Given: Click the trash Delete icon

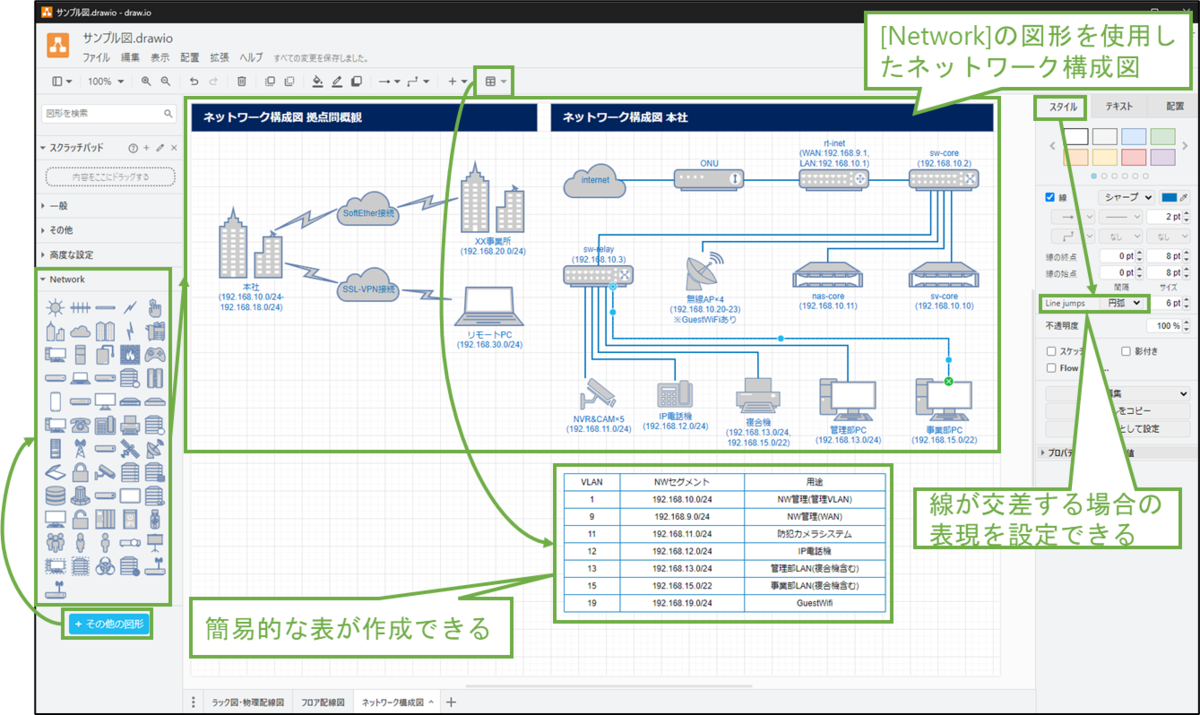Looking at the screenshot, I should coord(241,82).
